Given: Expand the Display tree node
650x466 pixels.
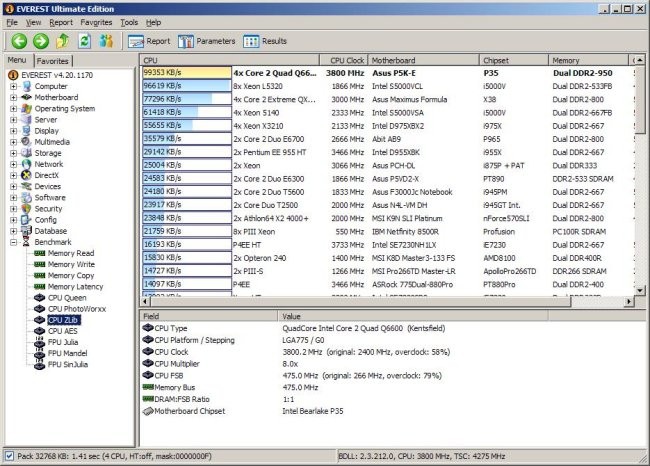Looking at the screenshot, I should pyautogui.click(x=14, y=131).
